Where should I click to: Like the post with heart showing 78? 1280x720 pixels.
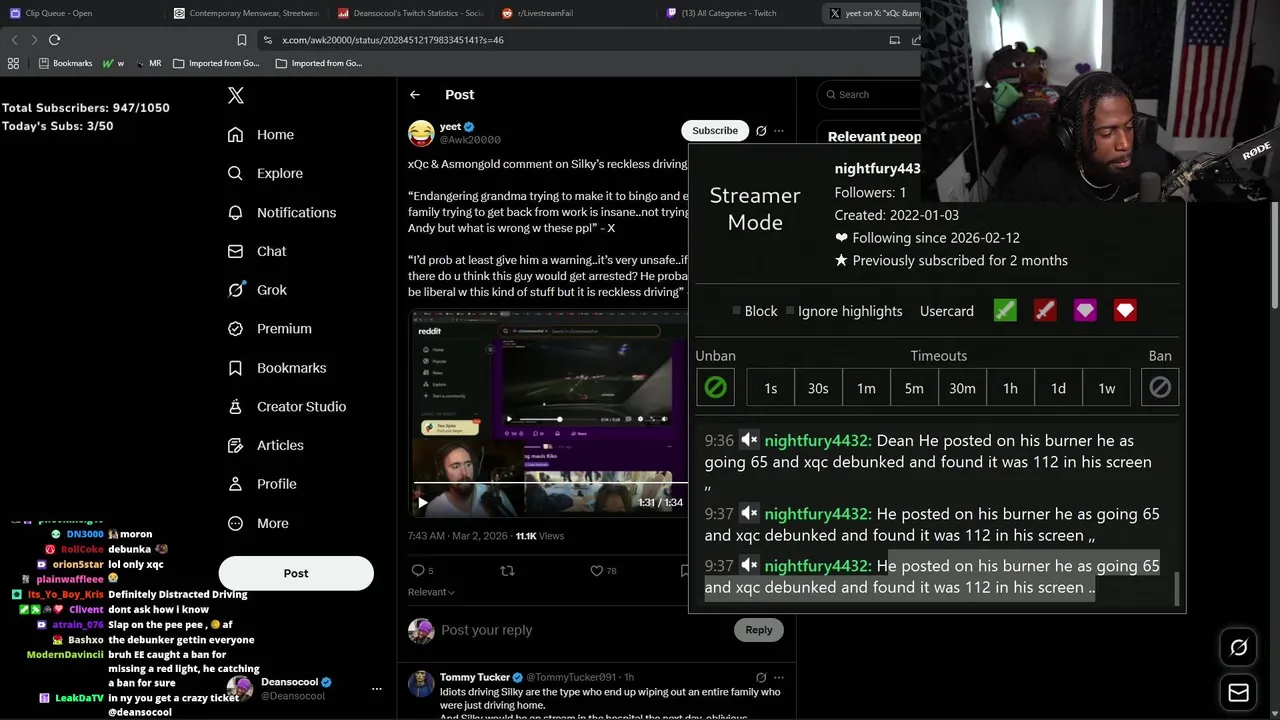point(603,570)
